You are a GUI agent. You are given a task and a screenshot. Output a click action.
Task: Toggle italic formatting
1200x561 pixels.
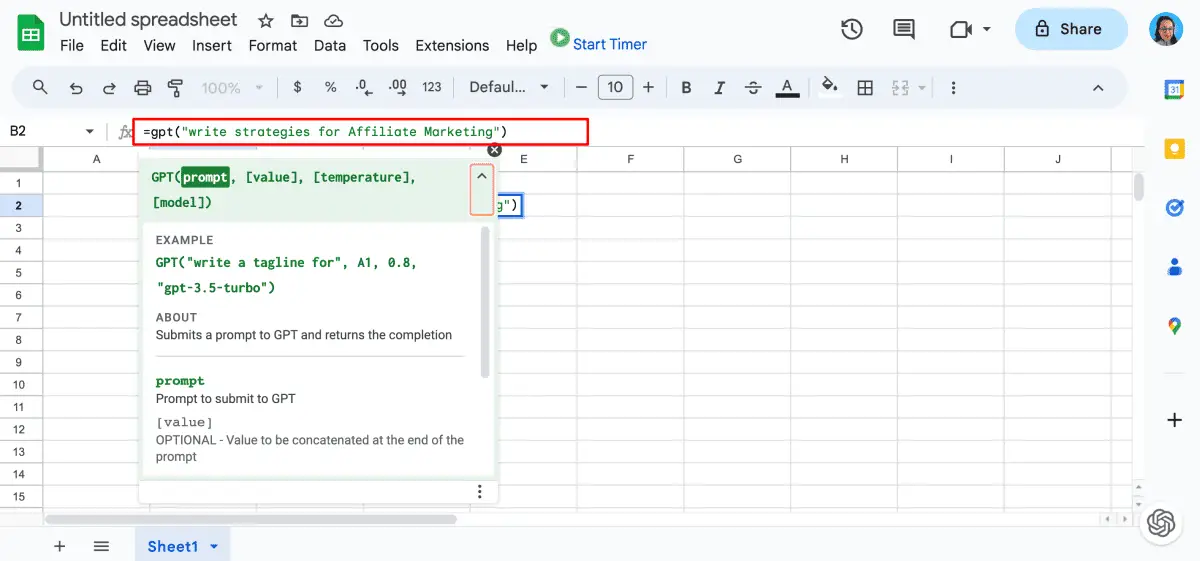(x=720, y=87)
